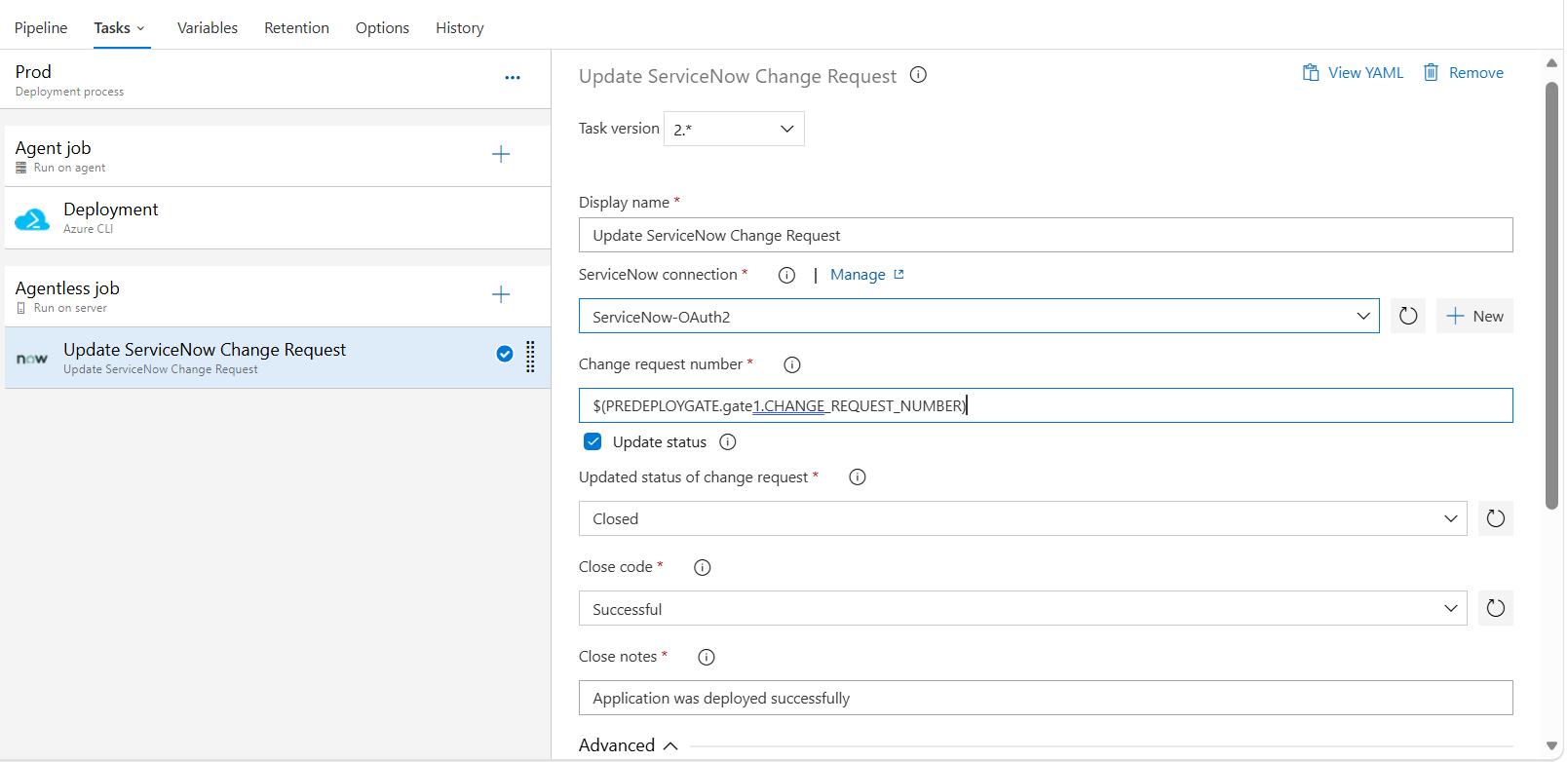Open the Close code dropdown showing Successful
This screenshot has height=762, width=1568.
1022,608
